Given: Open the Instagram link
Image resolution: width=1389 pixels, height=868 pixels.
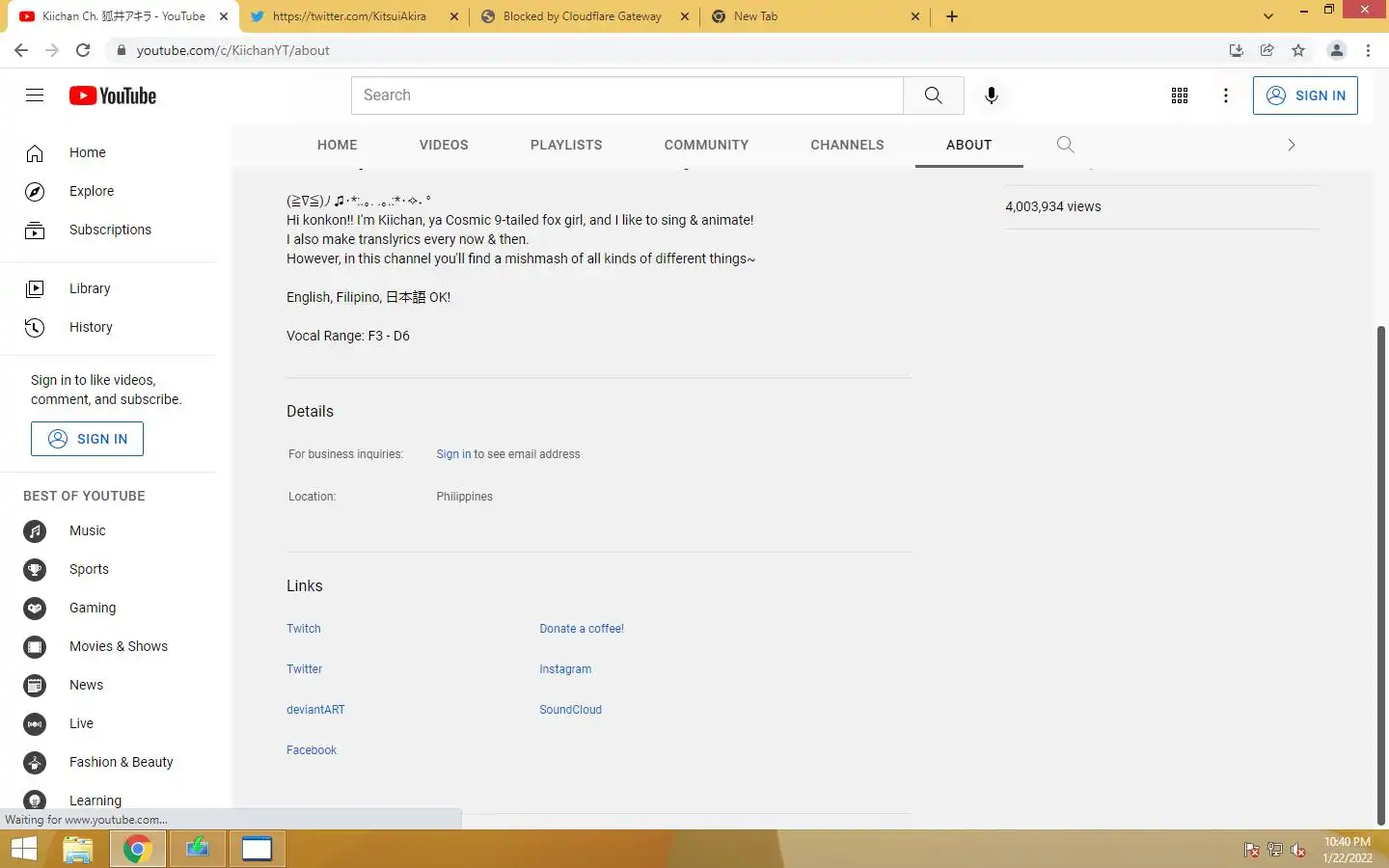Looking at the screenshot, I should (565, 669).
